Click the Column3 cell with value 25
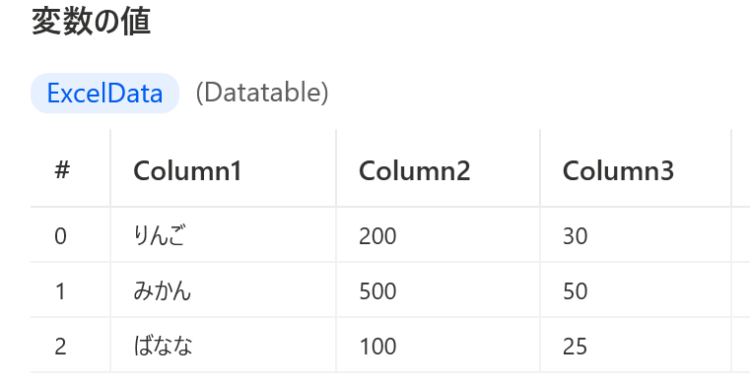750x383 pixels. coord(636,345)
